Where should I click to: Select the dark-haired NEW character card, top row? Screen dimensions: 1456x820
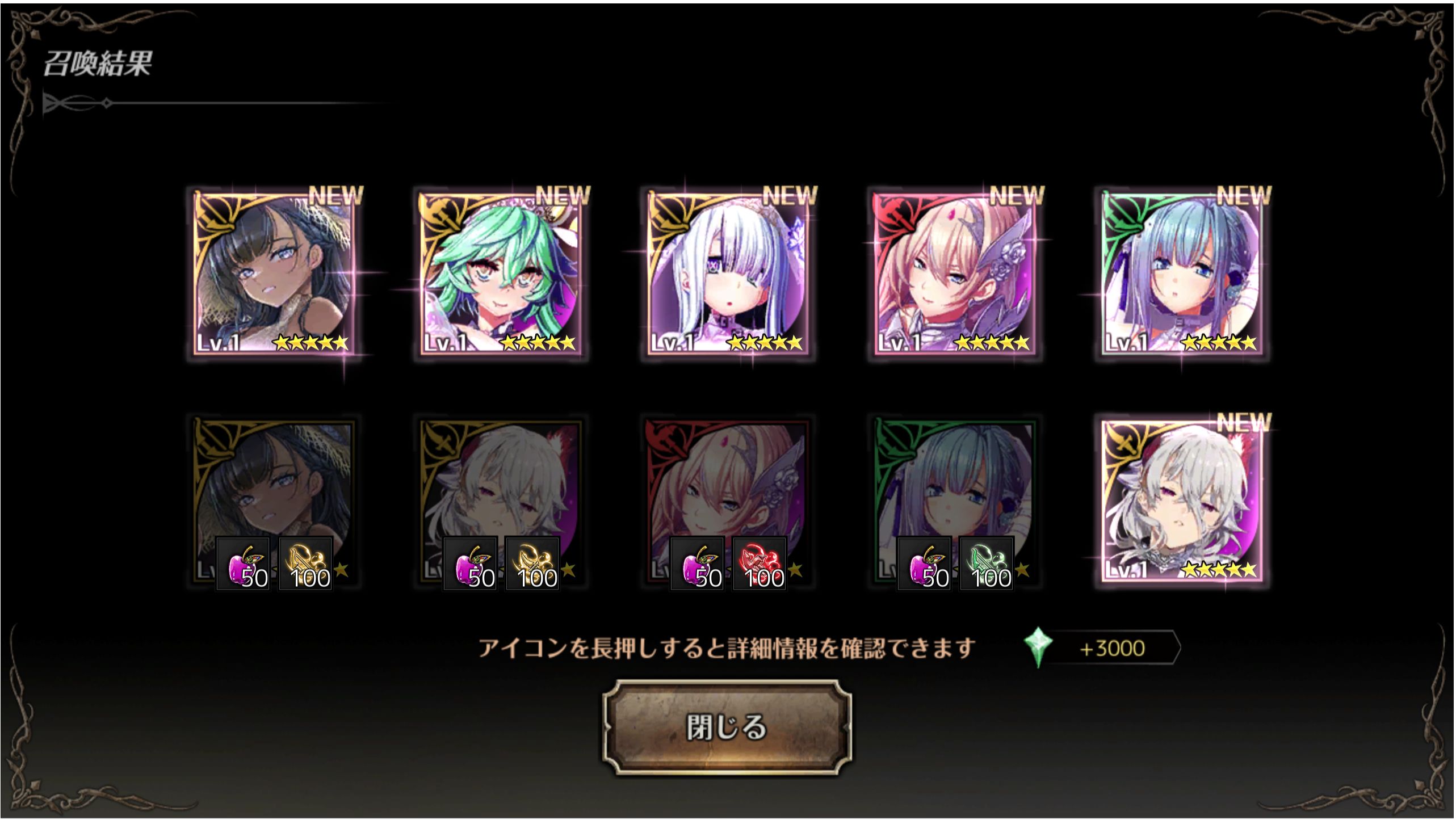click(275, 274)
